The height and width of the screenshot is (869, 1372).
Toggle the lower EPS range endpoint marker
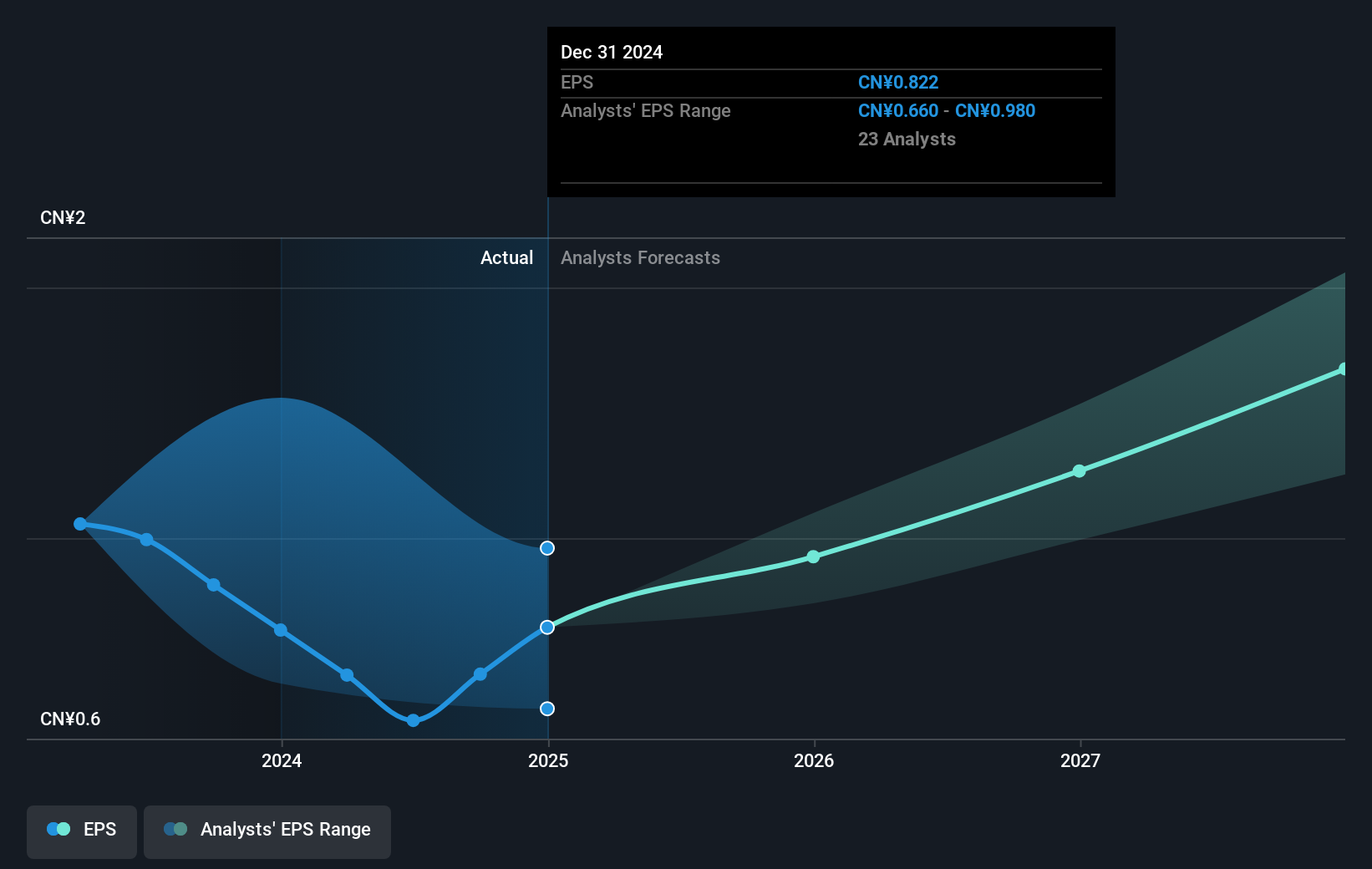click(x=547, y=708)
